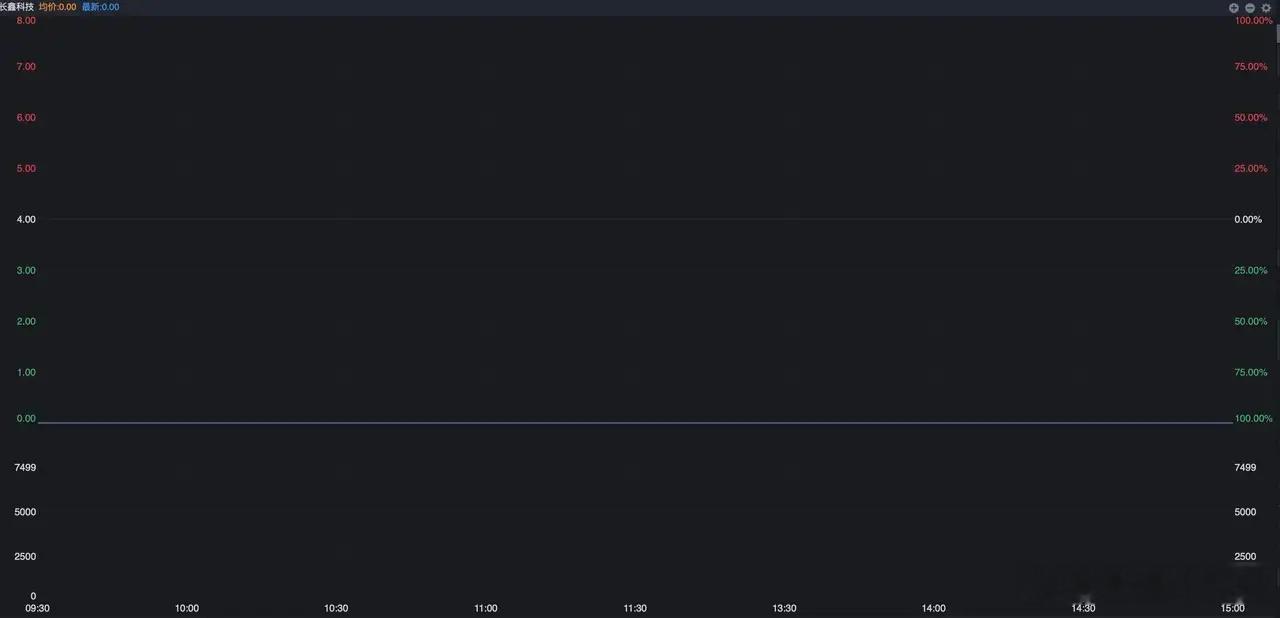Open chart settings gear icon

pos(1266,7)
